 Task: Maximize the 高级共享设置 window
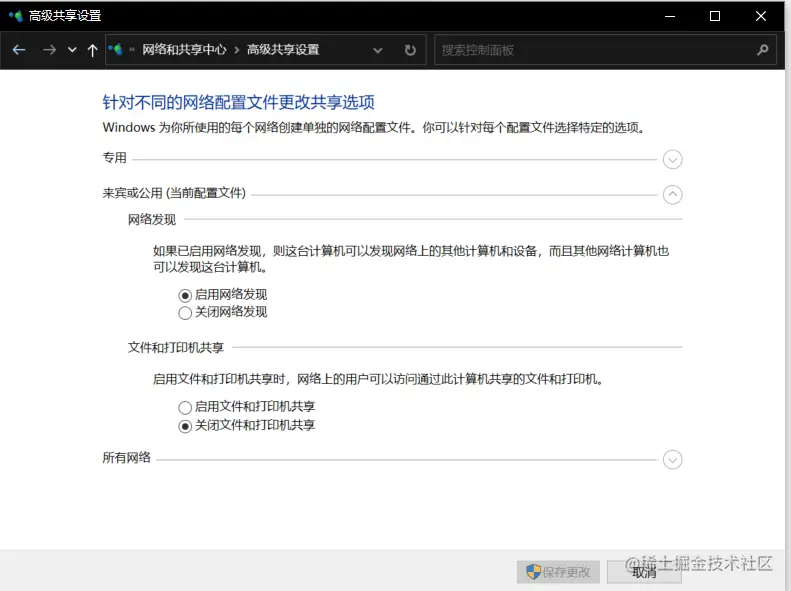(x=715, y=16)
